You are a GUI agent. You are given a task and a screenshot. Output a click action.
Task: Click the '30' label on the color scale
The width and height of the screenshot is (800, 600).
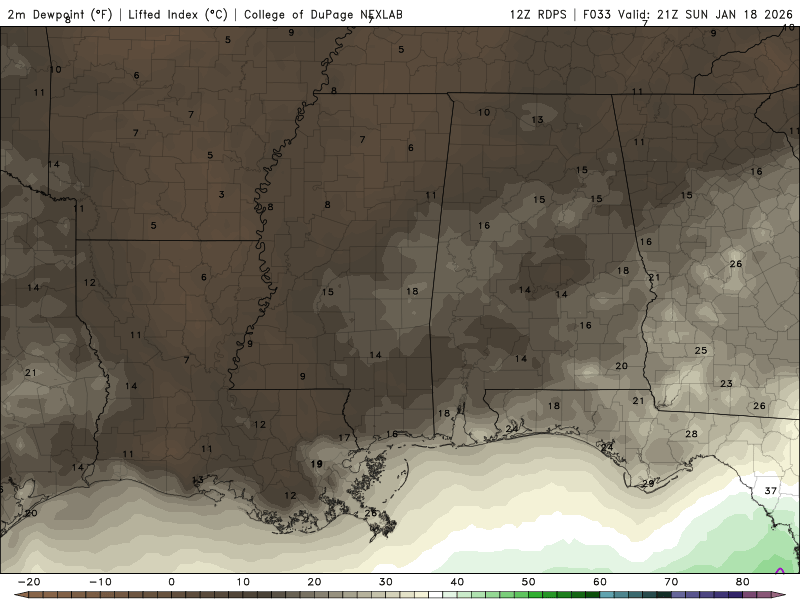pyautogui.click(x=386, y=582)
